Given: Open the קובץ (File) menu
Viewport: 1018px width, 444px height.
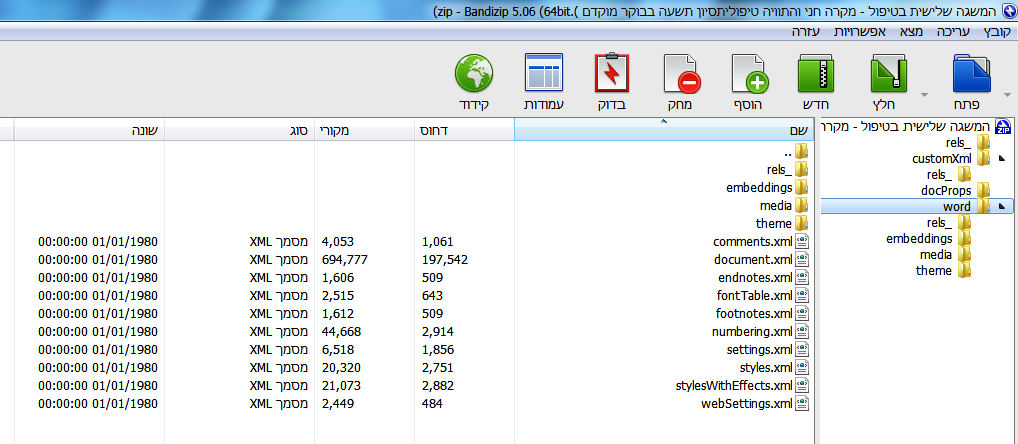Looking at the screenshot, I should point(997,31).
